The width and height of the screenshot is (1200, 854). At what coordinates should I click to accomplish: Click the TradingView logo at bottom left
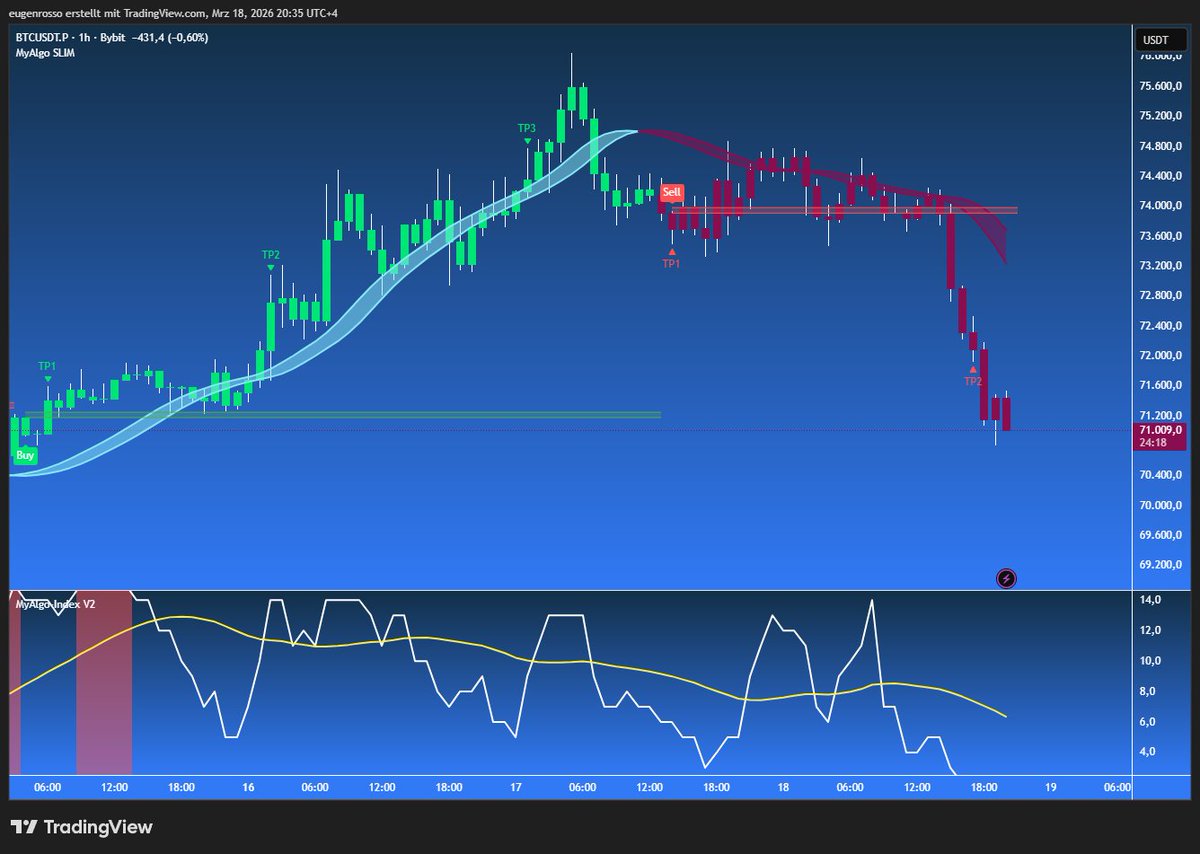(x=82, y=827)
